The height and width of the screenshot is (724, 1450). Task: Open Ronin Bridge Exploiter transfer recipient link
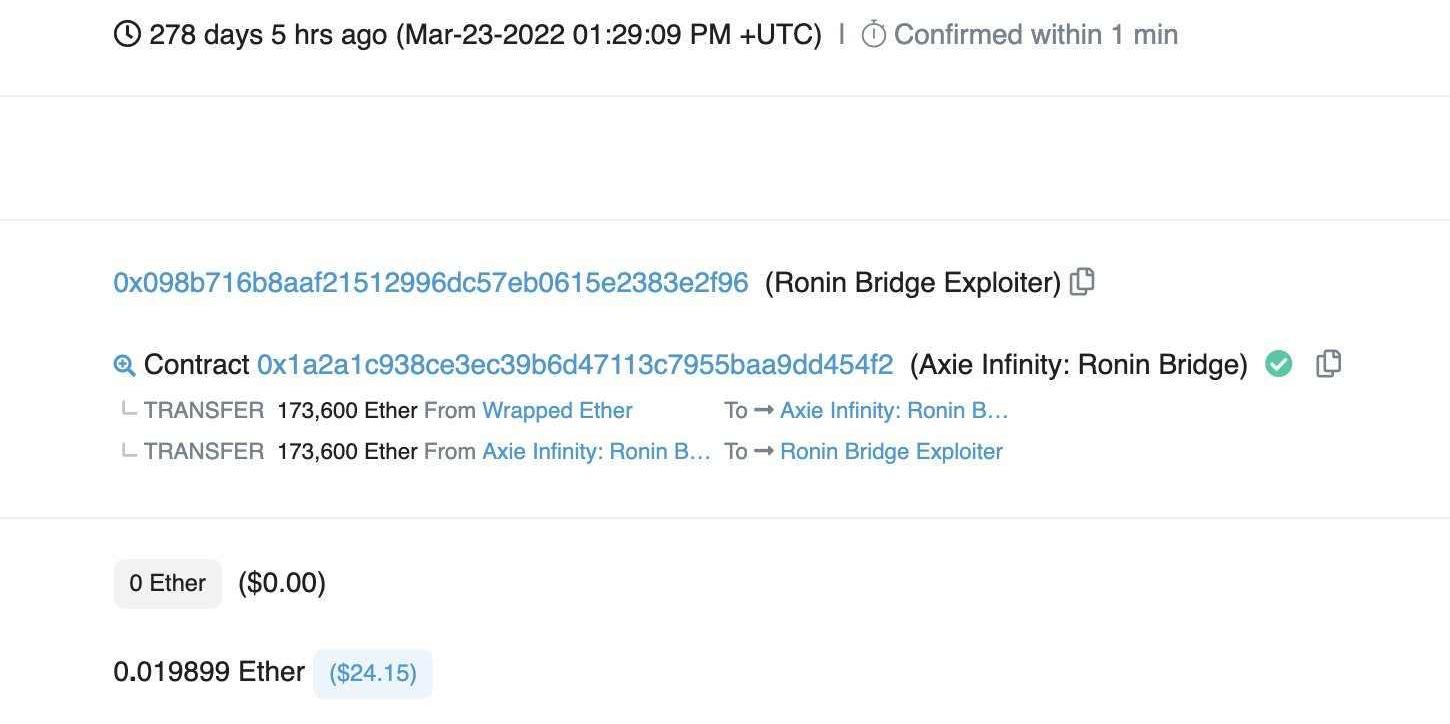tap(891, 452)
